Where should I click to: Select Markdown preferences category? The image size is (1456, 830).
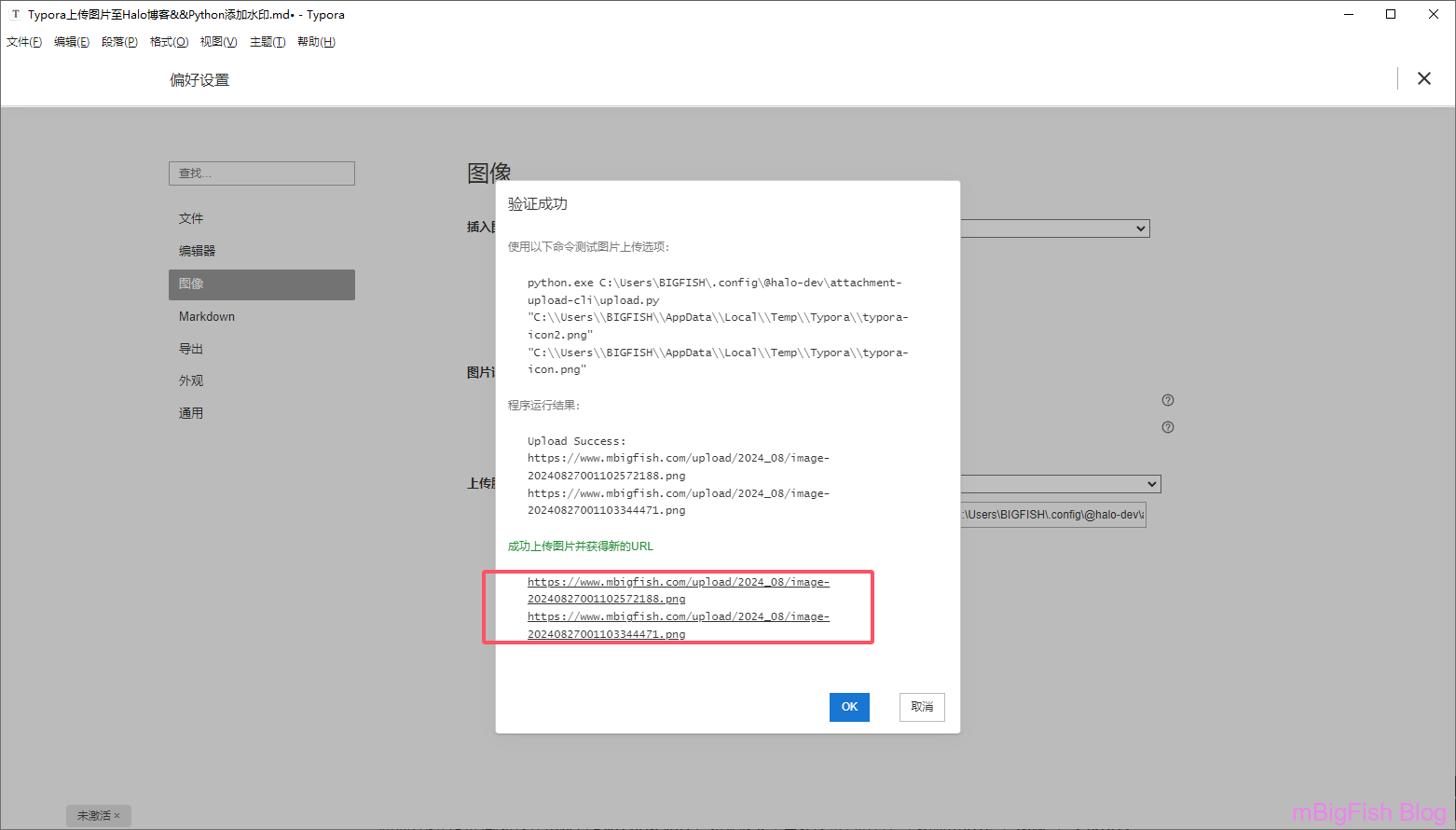(x=262, y=317)
